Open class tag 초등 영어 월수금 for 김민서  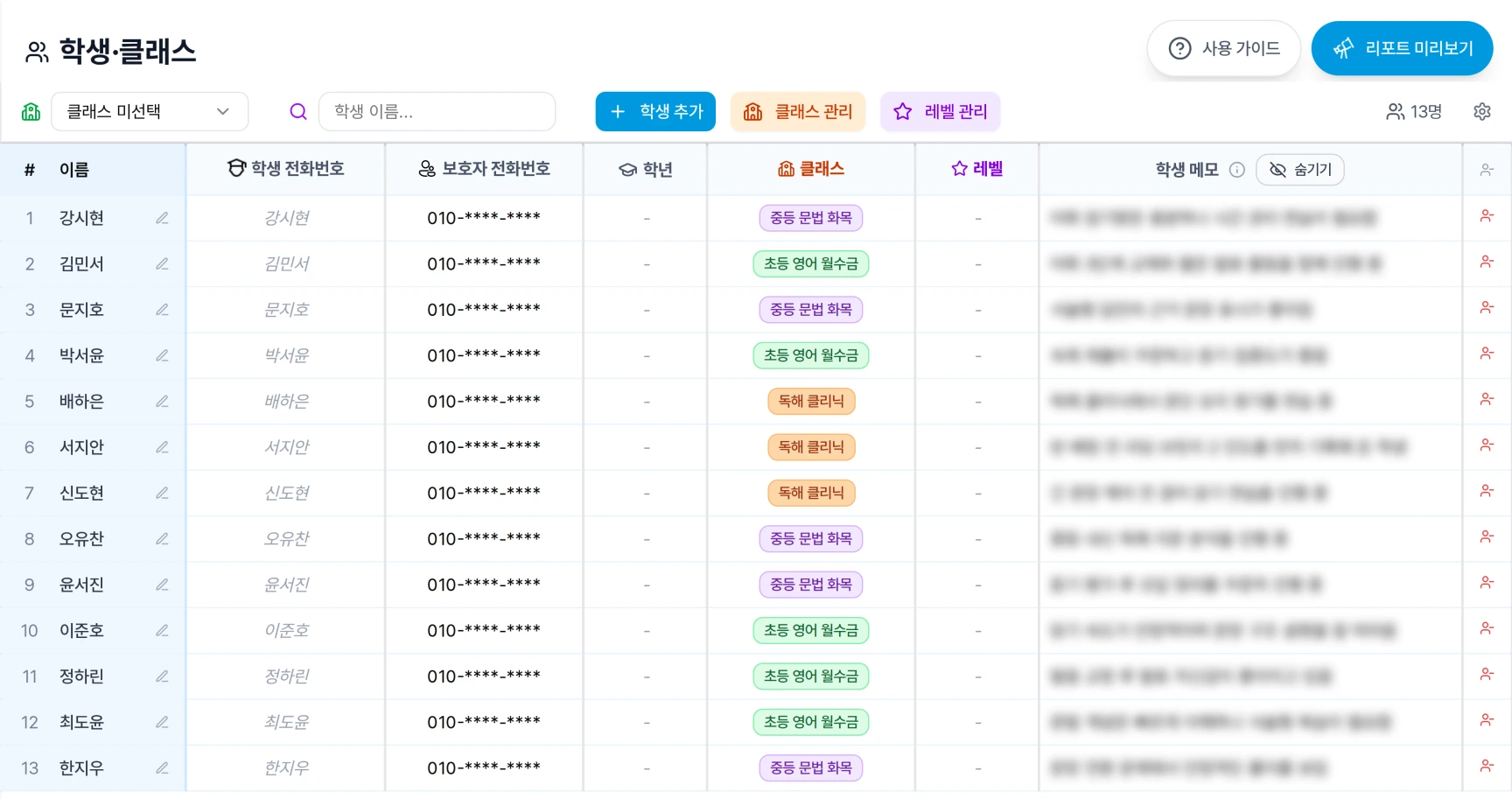(x=811, y=264)
